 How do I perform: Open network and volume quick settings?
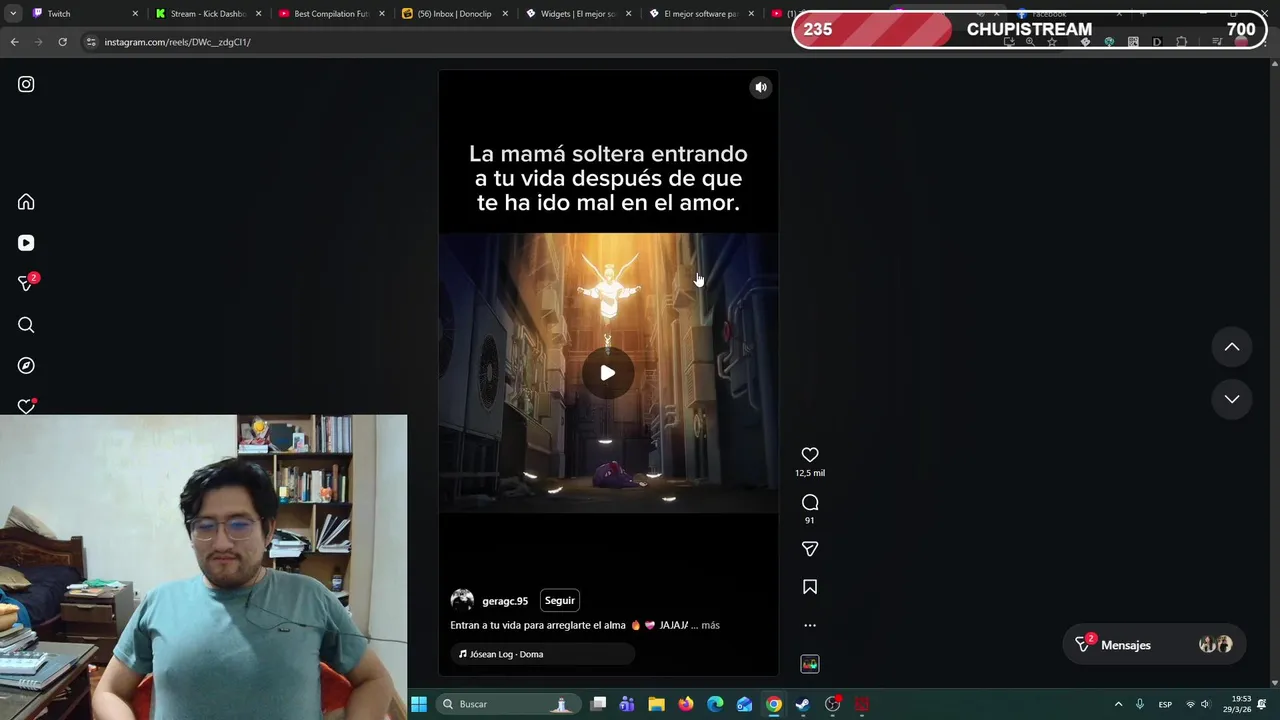(1197, 704)
